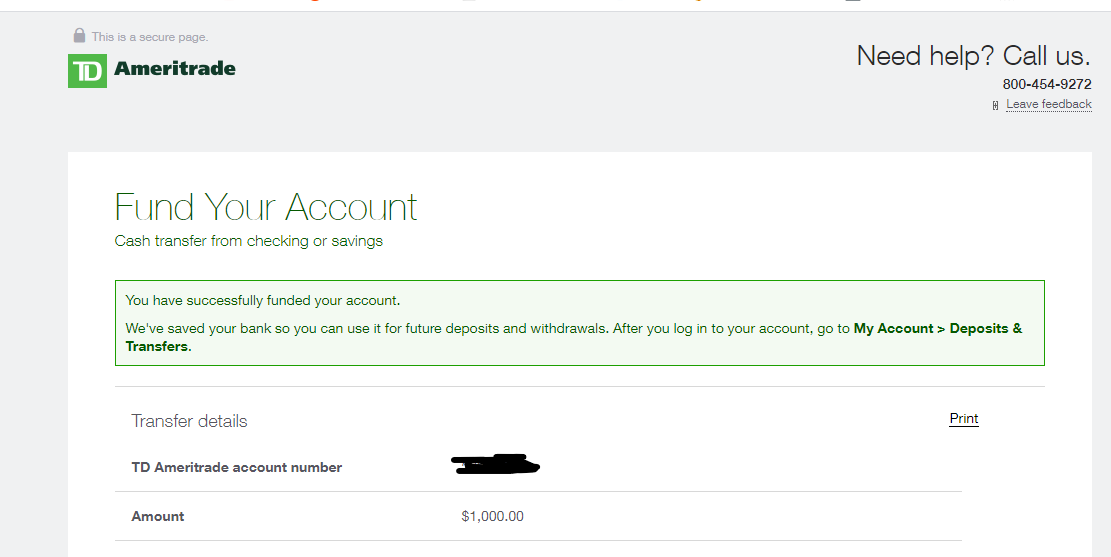
Task: Click the Amount row label
Action: [157, 517]
